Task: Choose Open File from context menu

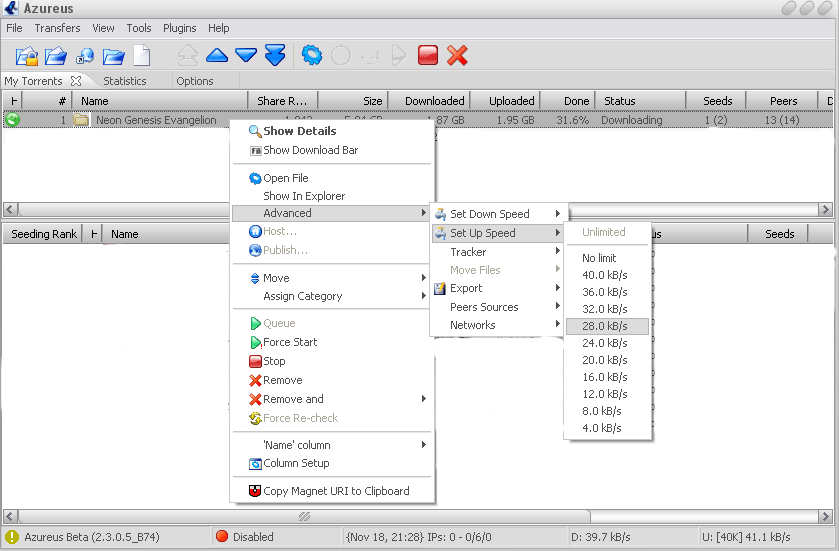Action: click(332, 178)
